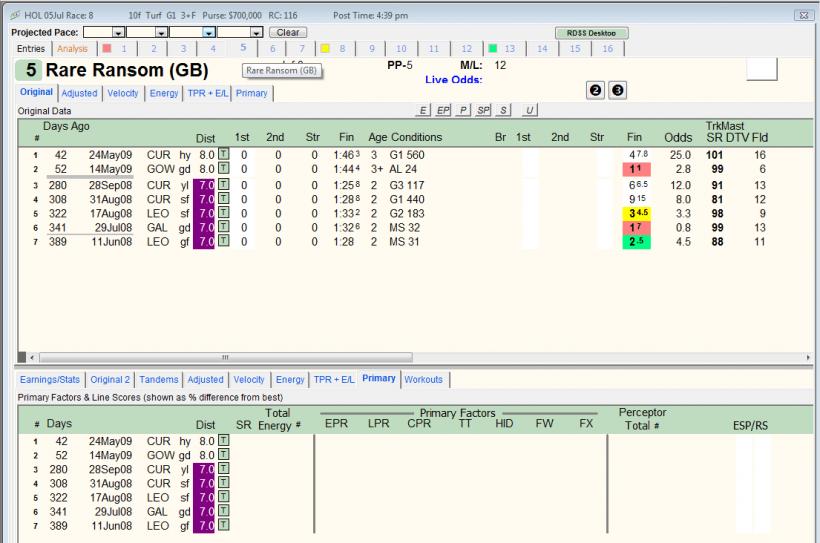Click the RDSS Desktop button
The height and width of the screenshot is (543, 820).
click(x=591, y=33)
